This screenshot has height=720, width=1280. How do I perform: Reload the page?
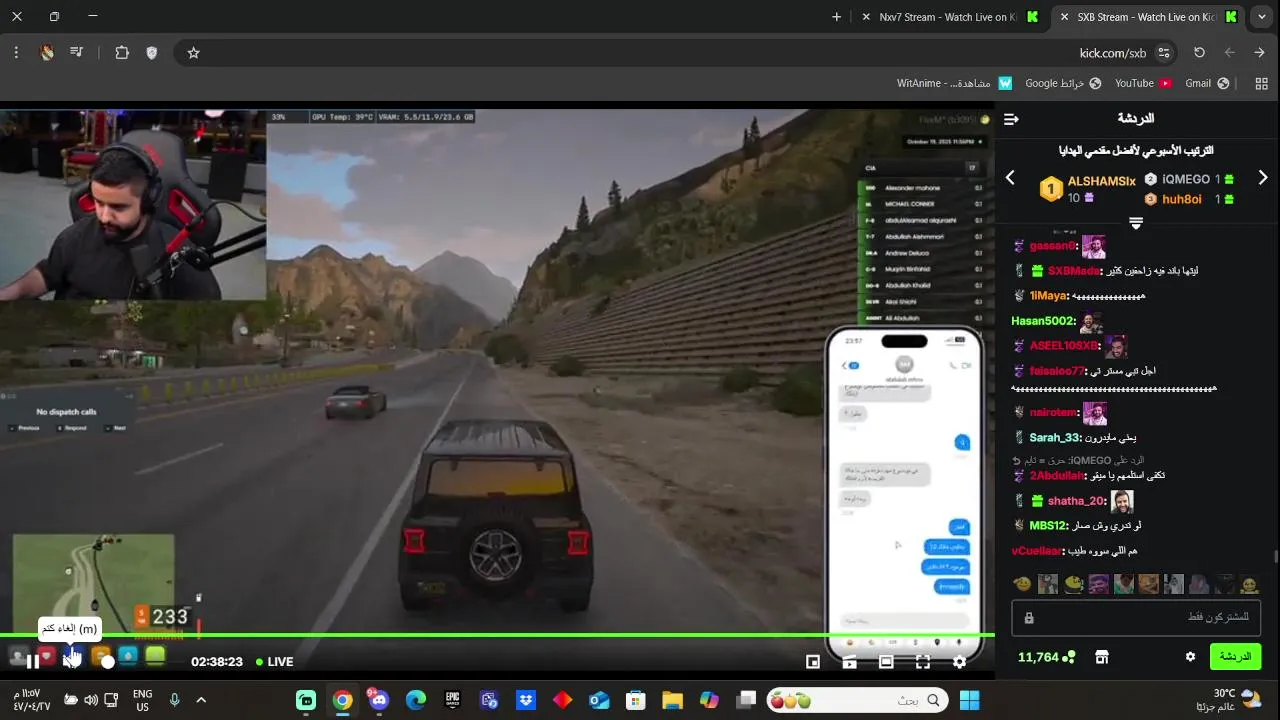(1199, 53)
